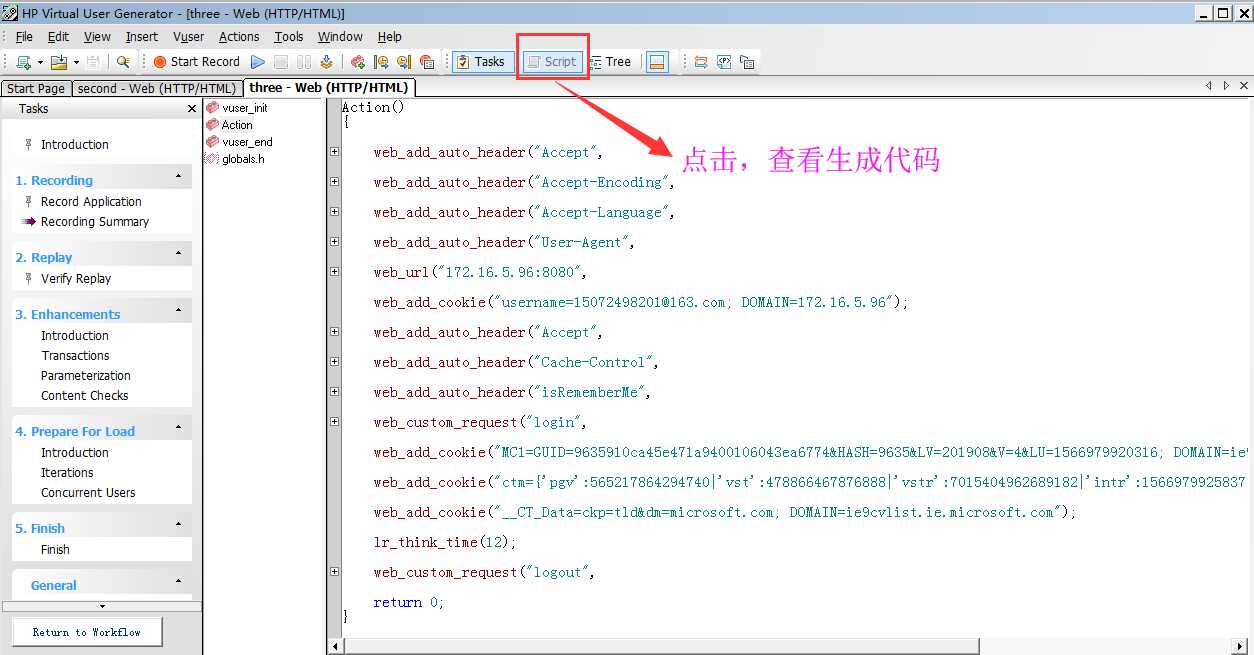Click the greyed Save icon in toolbar
The image size is (1254, 655).
[x=93, y=62]
